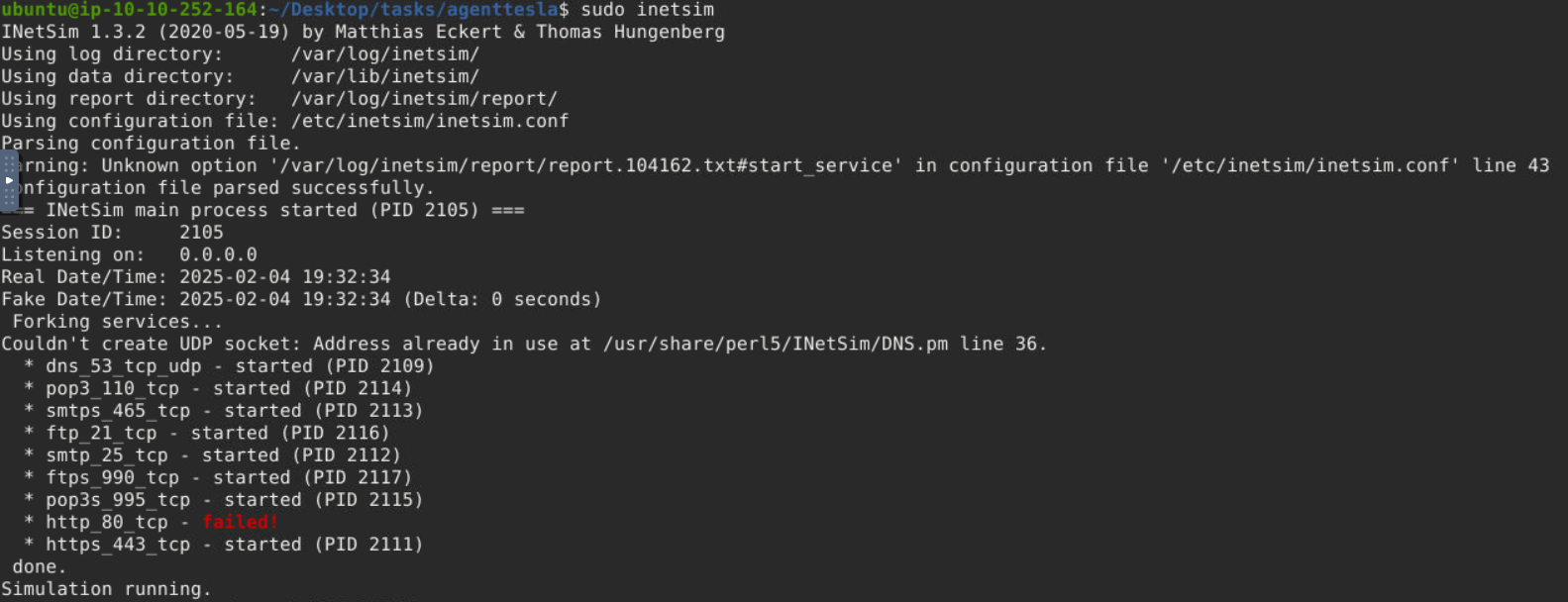This screenshot has height=602, width=1568.
Task: Click the Session ID value 2105
Action: point(201,233)
